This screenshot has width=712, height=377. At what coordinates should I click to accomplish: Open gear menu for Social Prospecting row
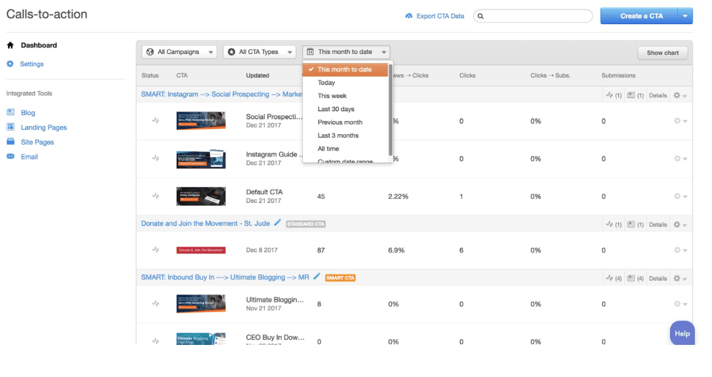click(x=680, y=121)
